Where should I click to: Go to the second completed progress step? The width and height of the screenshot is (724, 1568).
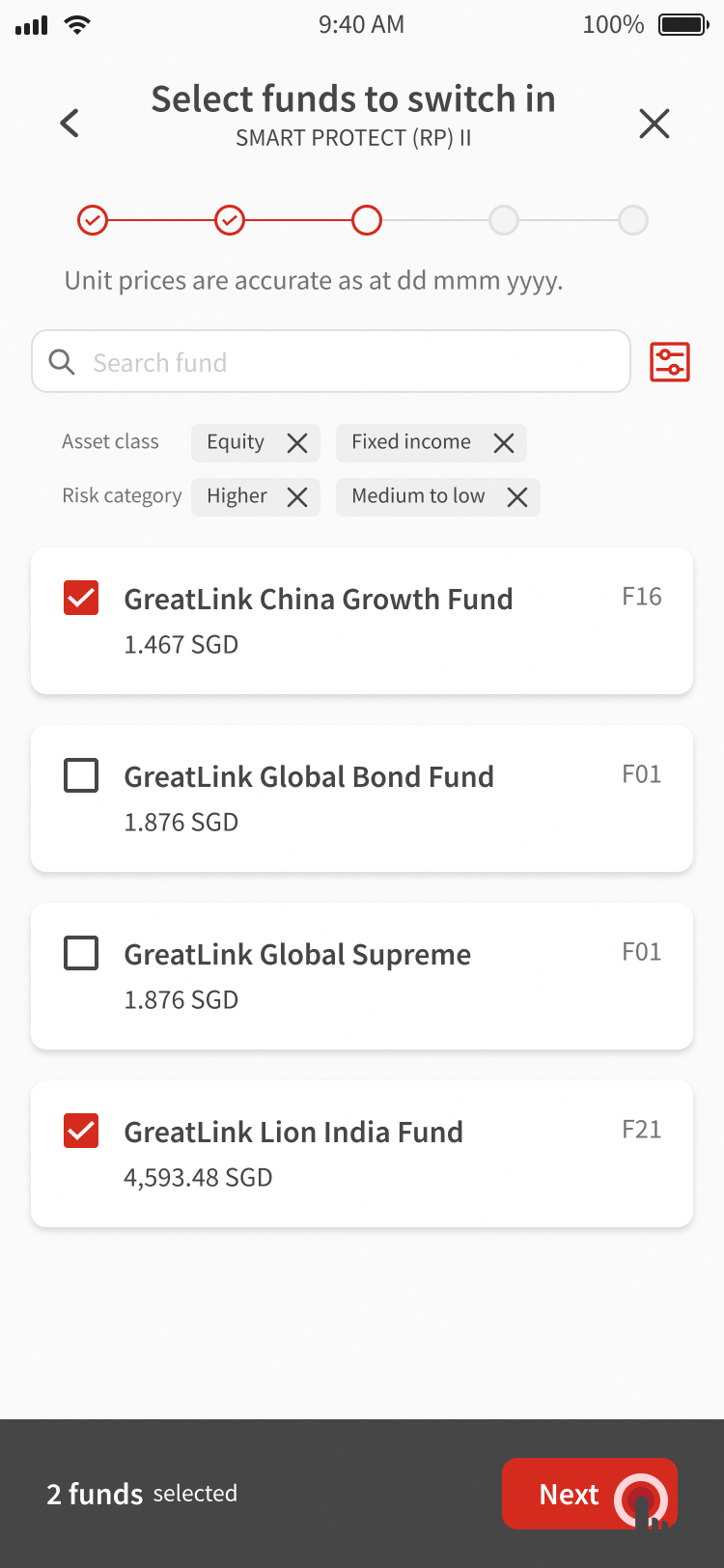[x=230, y=221]
